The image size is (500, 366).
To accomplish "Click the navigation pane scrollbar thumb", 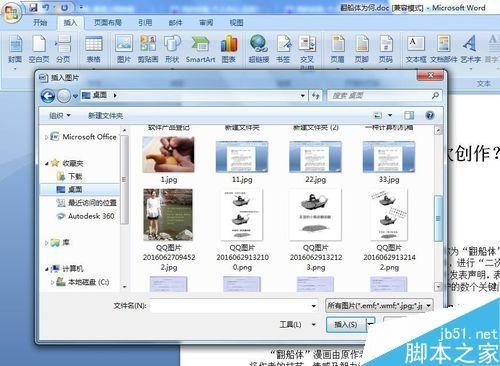I will (124, 179).
